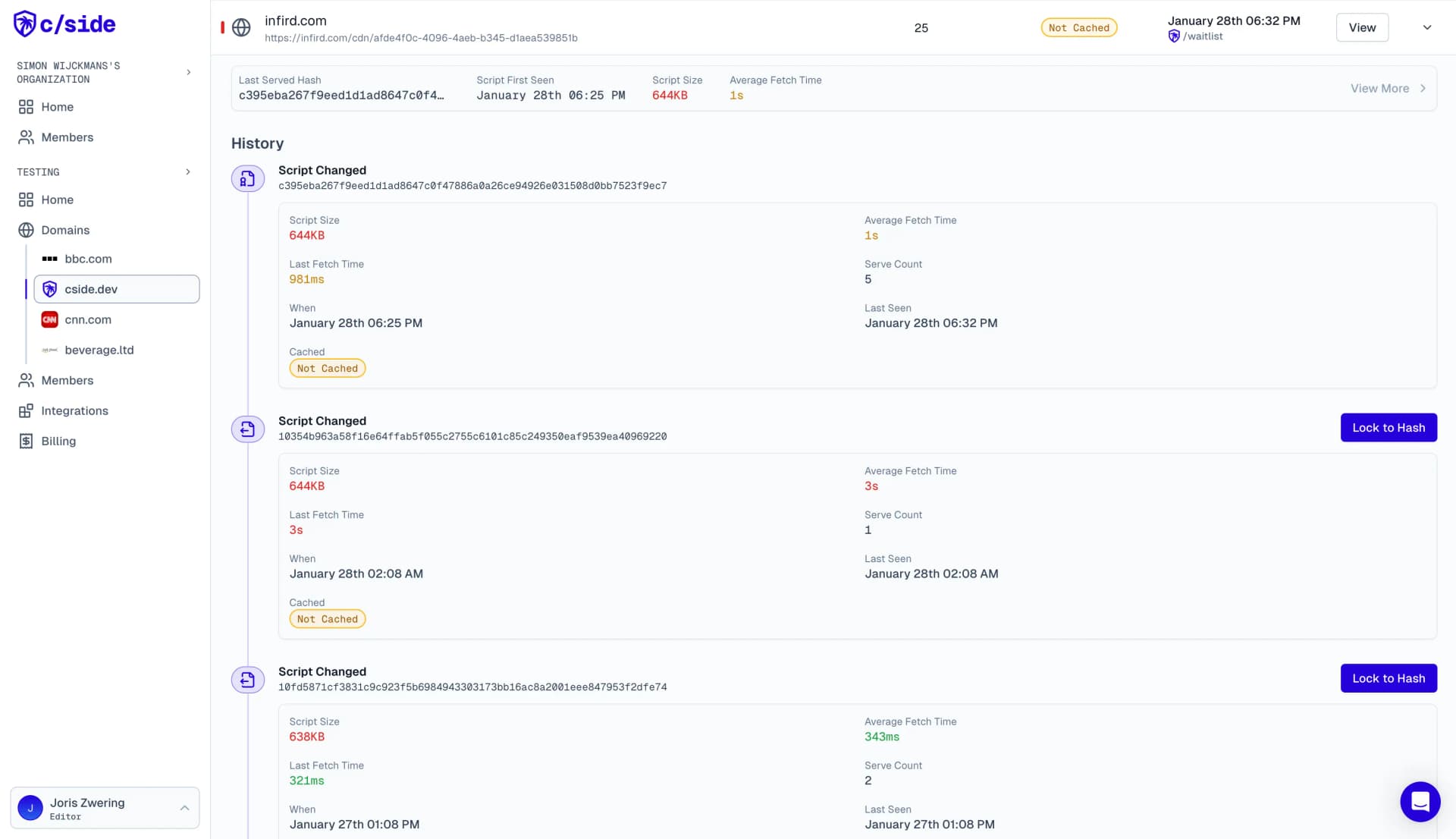Click the globe/domain icon for infird.com
This screenshot has height=839, width=1456.
(241, 28)
